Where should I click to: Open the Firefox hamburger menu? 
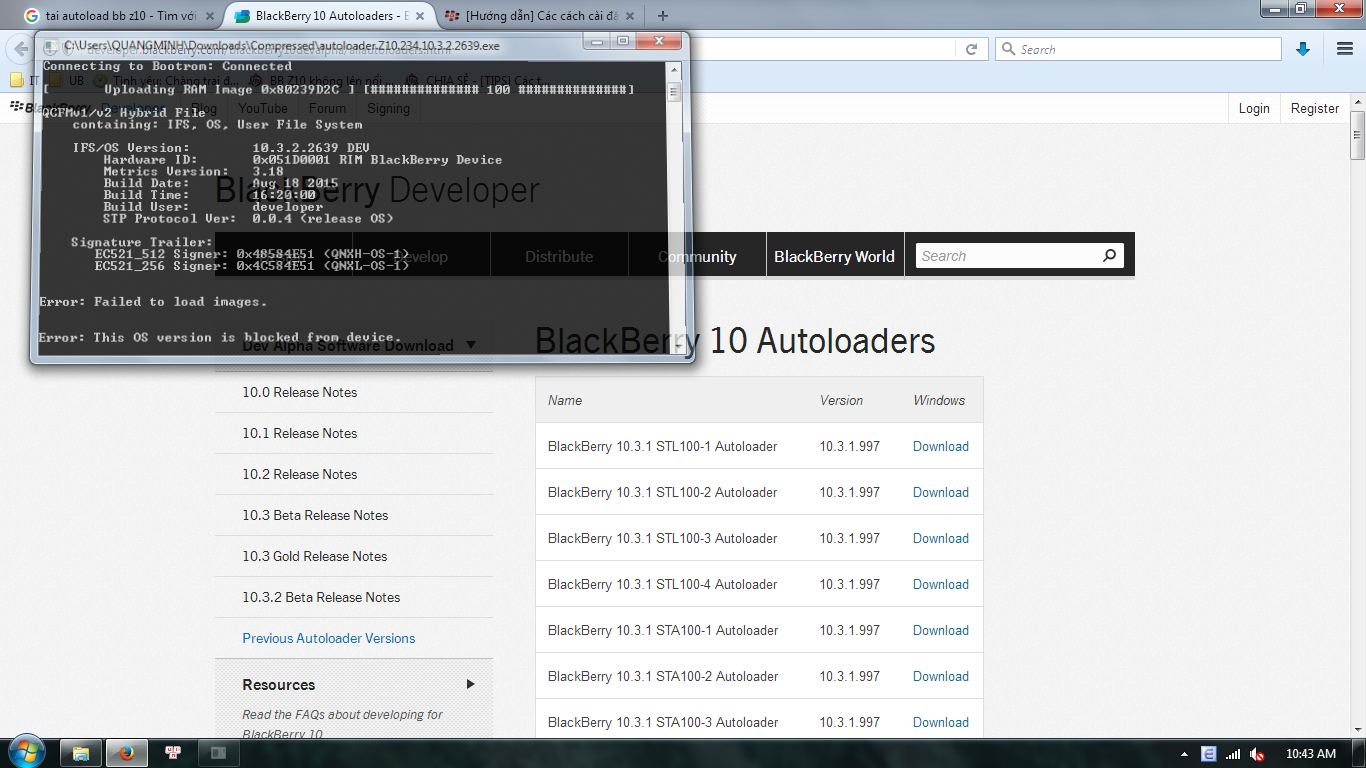1345,49
